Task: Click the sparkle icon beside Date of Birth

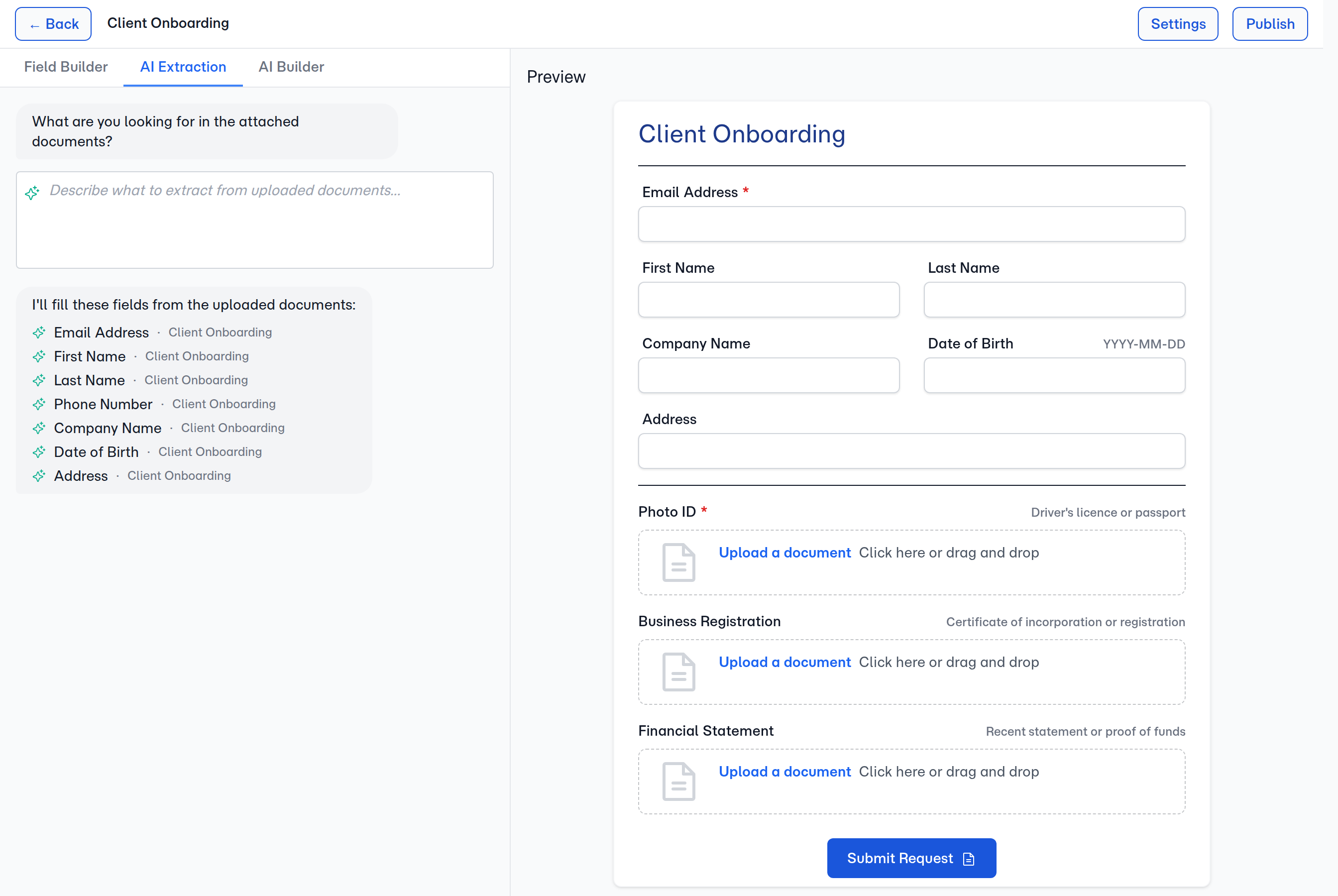Action: coord(39,452)
